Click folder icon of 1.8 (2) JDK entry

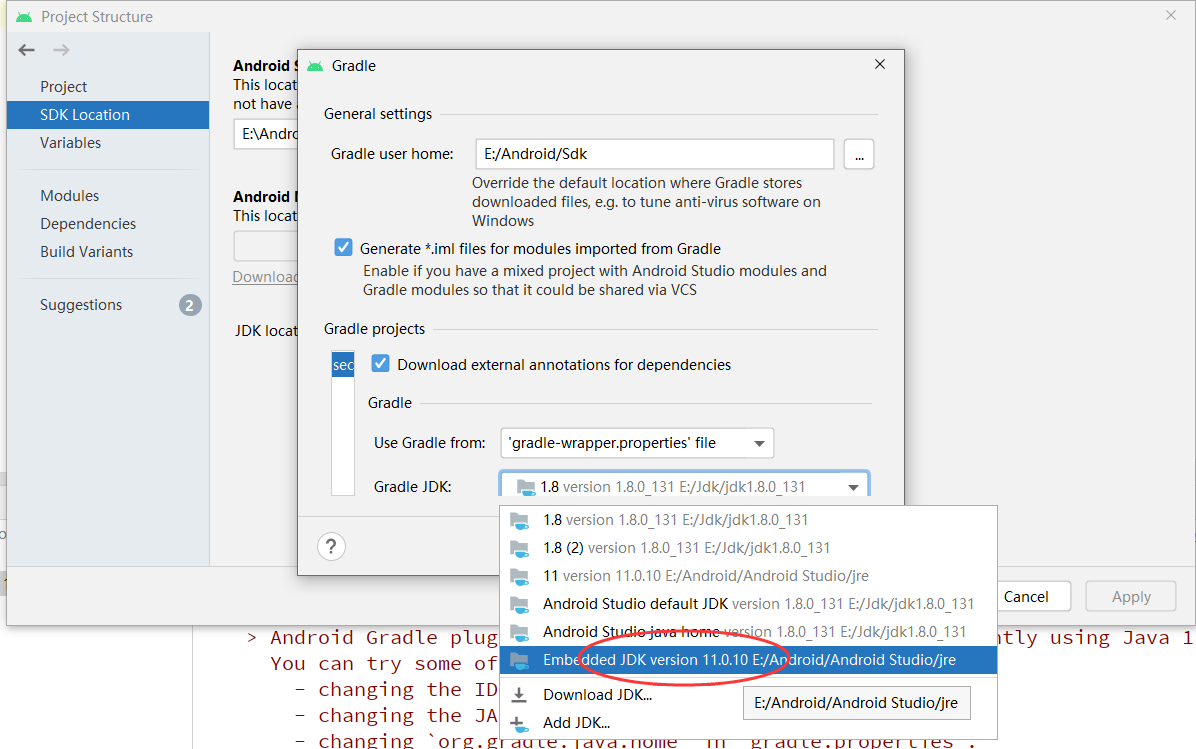click(x=519, y=548)
